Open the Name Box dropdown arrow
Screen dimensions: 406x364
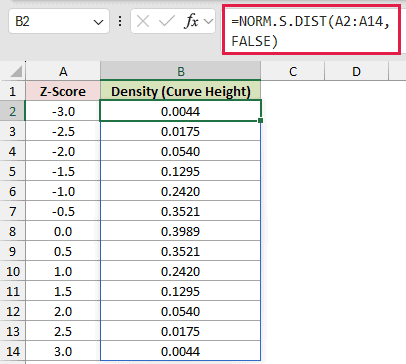(98, 22)
